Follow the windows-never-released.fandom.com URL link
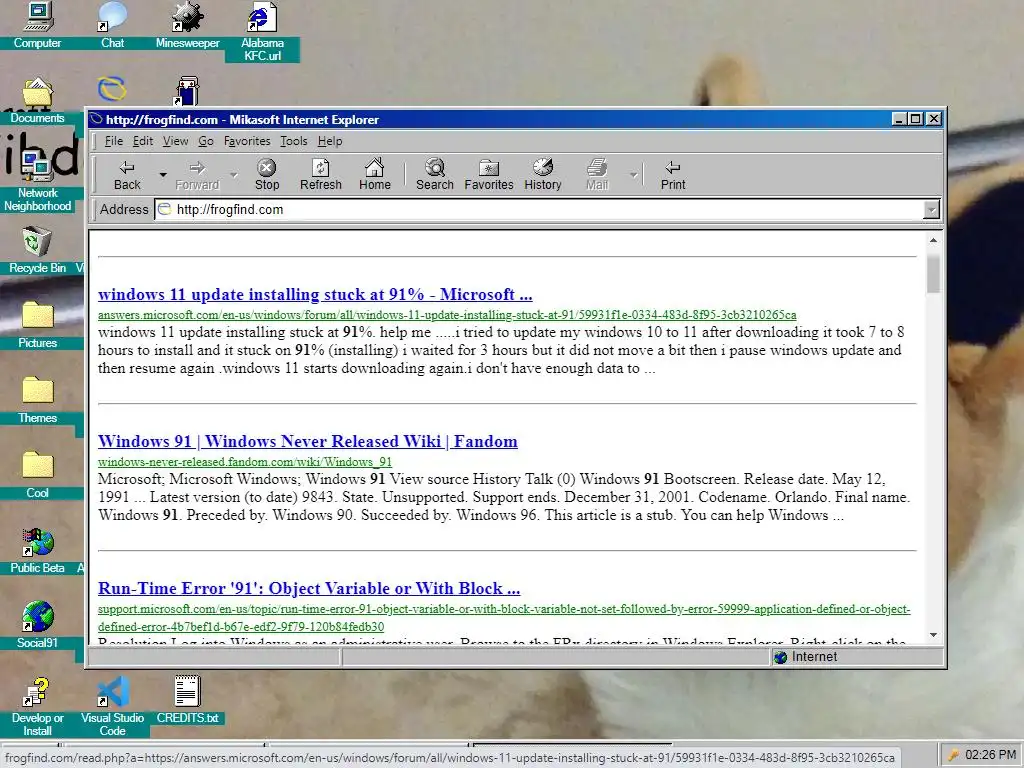1024x768 pixels. (x=245, y=462)
